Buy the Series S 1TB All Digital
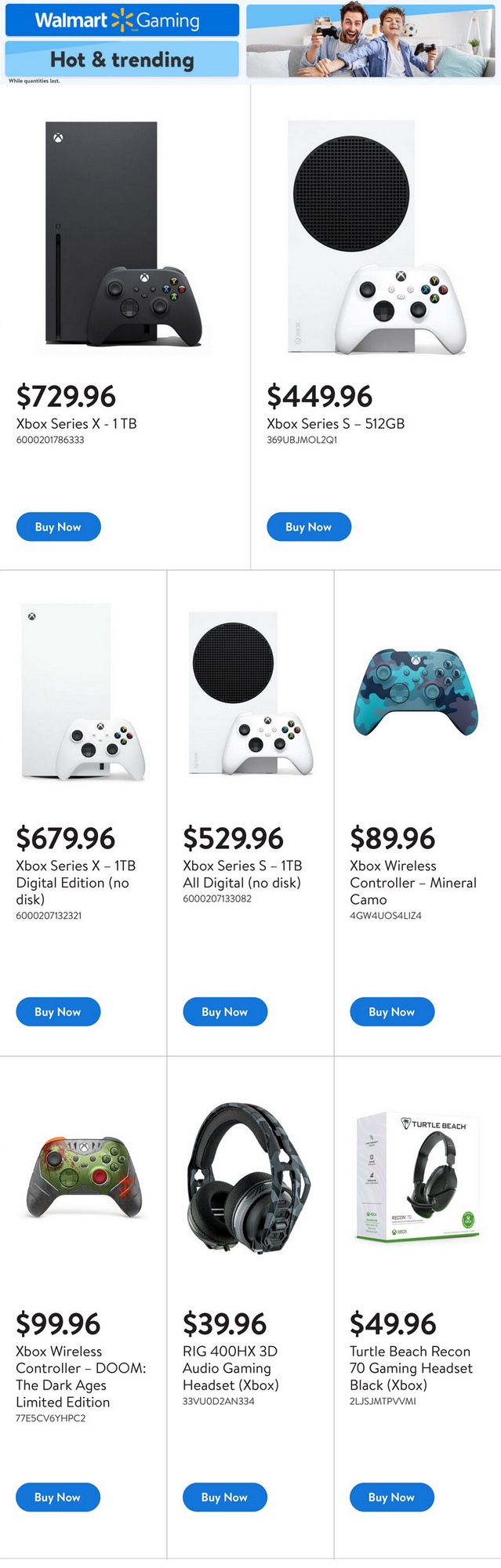Screen dimensions: 501x1568 225,1011
